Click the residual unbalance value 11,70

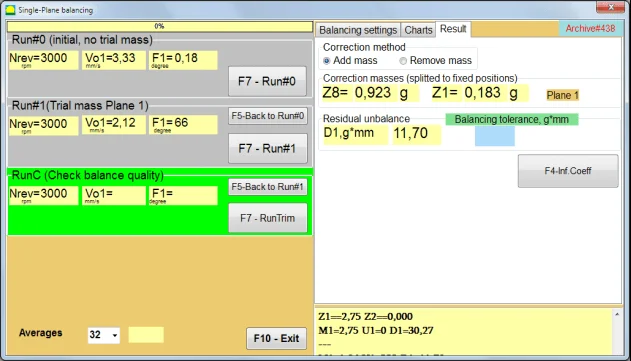click(417, 134)
